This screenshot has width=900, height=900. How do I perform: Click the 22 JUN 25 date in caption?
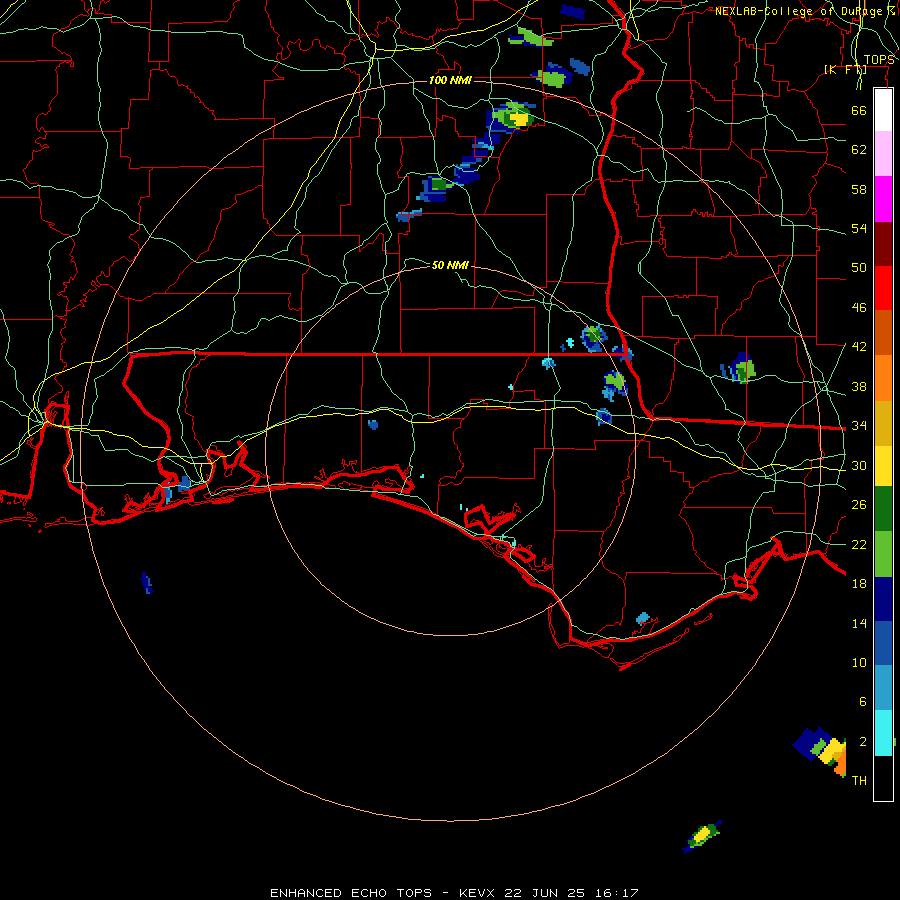coord(544,893)
